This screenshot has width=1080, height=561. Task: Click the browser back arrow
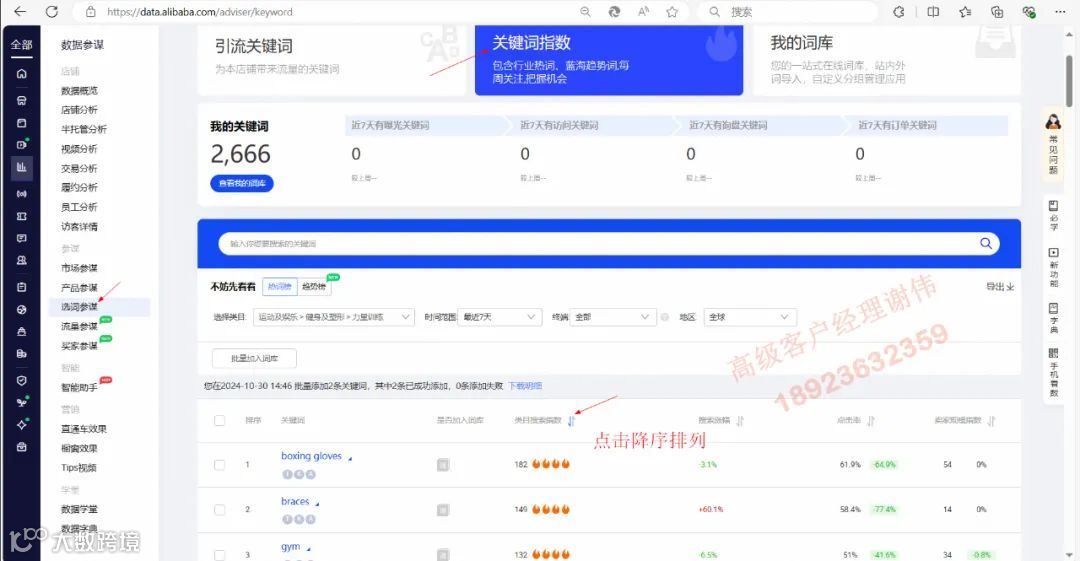[x=20, y=12]
